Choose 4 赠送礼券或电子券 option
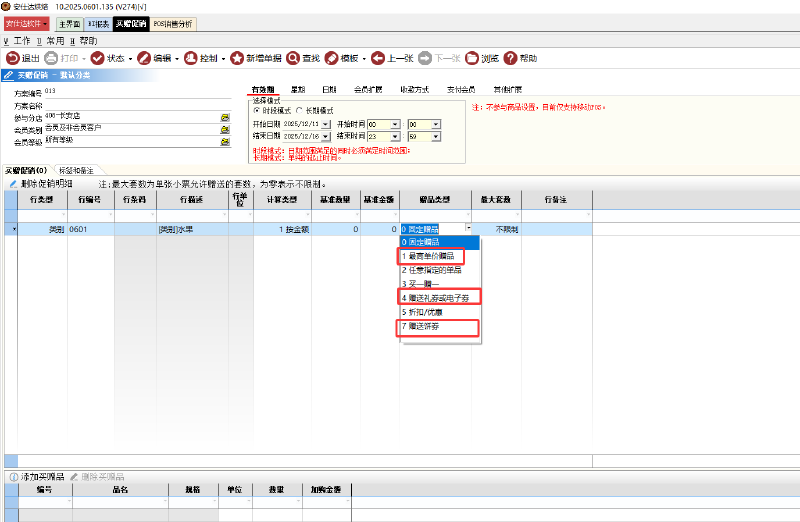The width and height of the screenshot is (800, 522). [x=440, y=298]
